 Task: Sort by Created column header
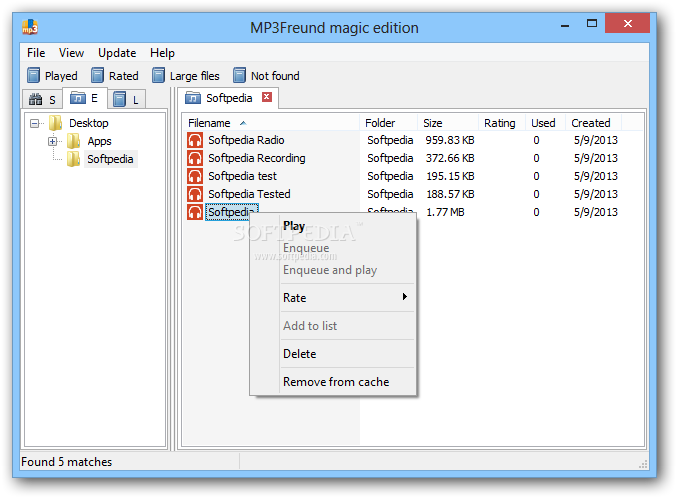click(594, 123)
